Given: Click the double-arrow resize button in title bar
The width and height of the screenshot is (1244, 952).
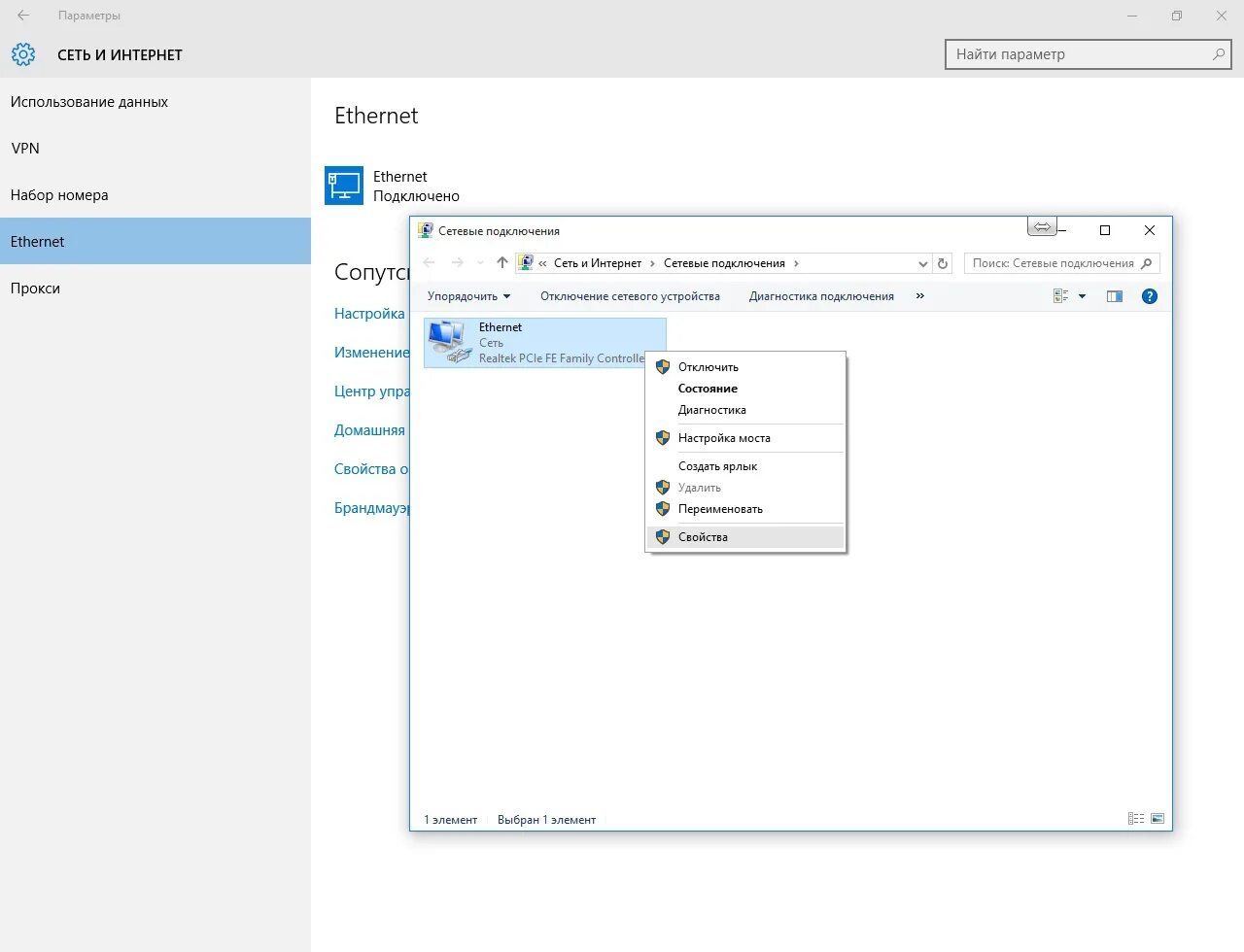Looking at the screenshot, I should (x=1042, y=226).
